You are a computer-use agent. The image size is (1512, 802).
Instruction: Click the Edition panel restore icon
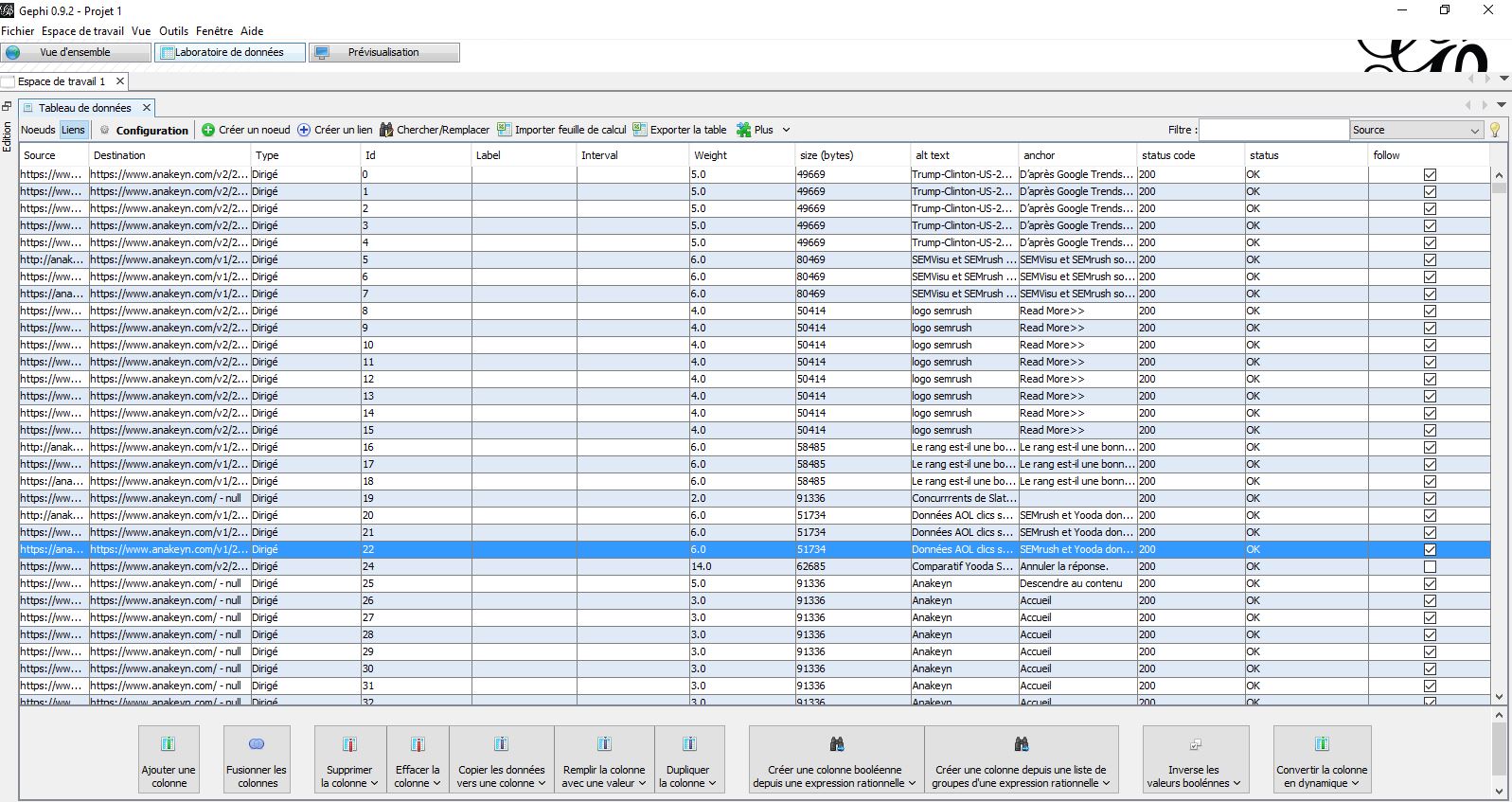tap(7, 107)
